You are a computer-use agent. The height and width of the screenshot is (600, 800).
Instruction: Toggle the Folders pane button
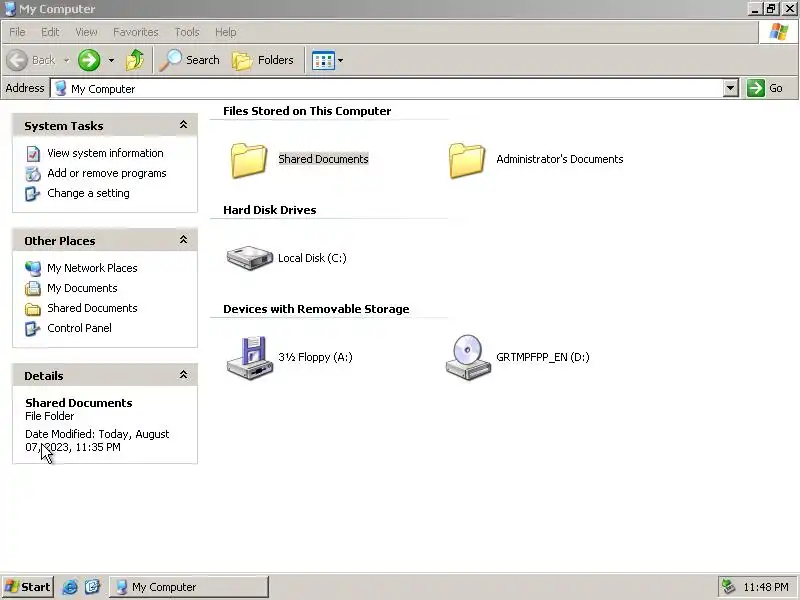pos(263,60)
